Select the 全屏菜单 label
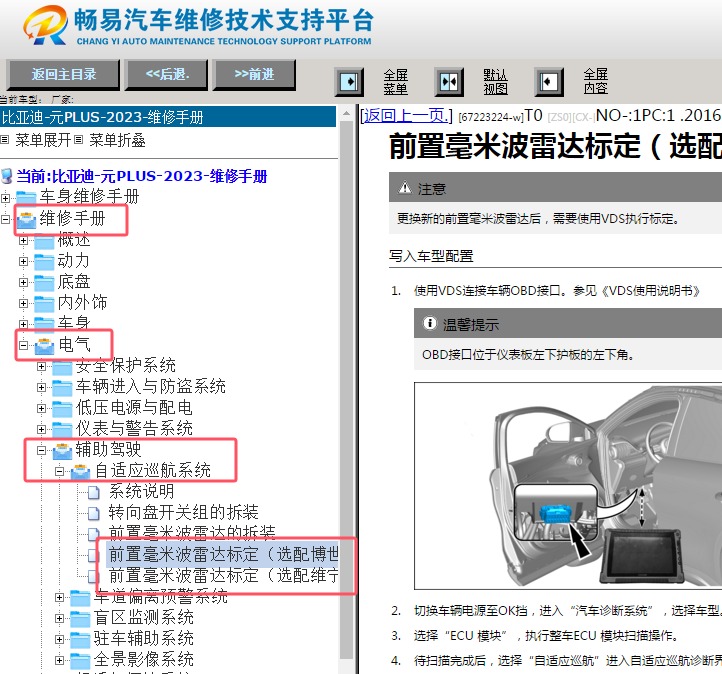The image size is (722, 674). tap(396, 82)
